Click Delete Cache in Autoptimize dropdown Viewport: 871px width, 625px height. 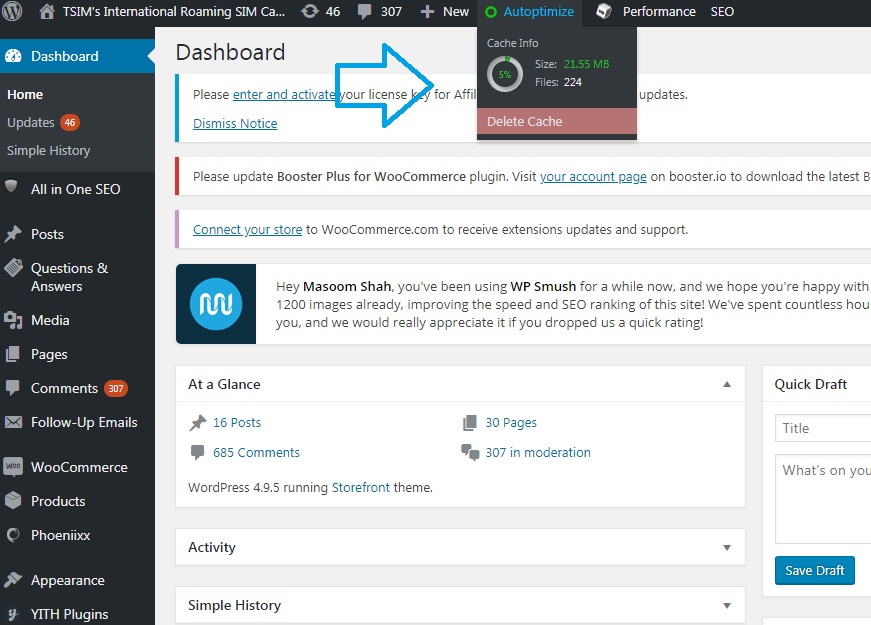coord(557,121)
